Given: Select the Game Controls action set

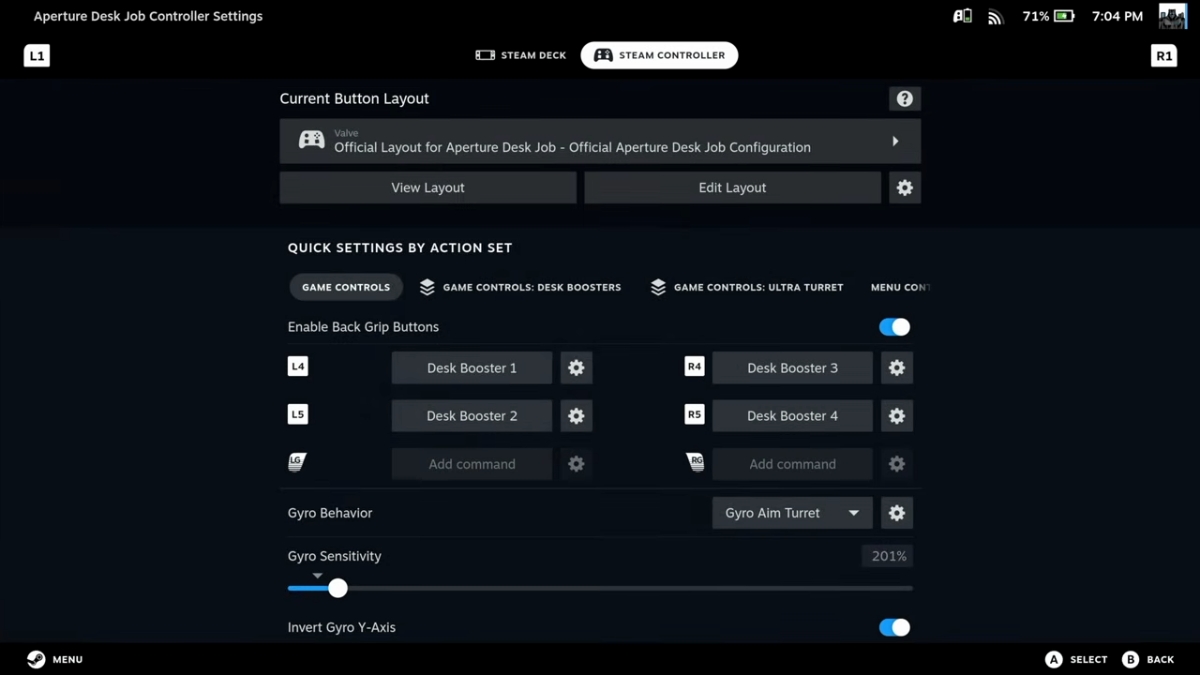Looking at the screenshot, I should coord(346,287).
